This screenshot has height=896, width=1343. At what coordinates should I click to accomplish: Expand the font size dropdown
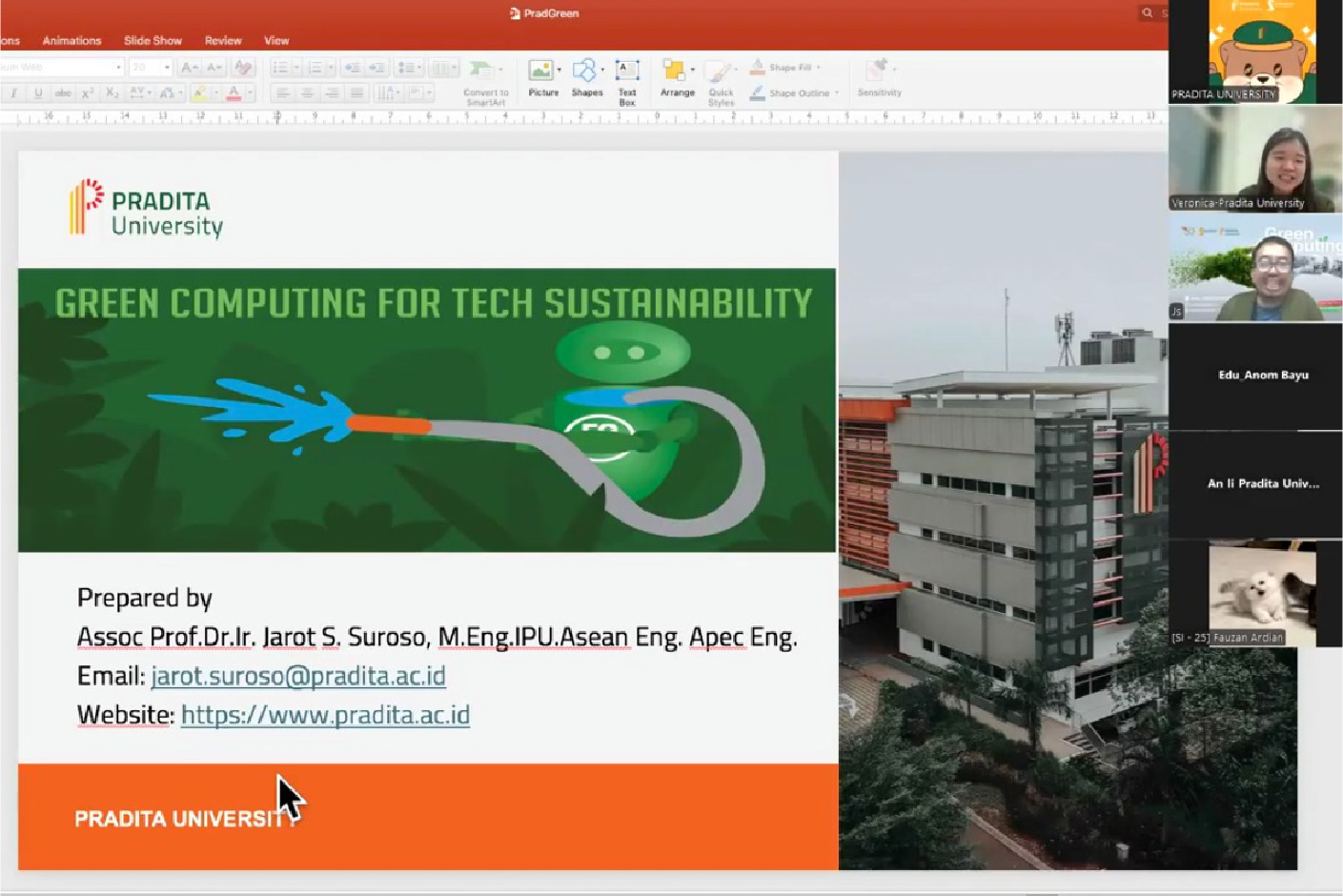point(167,68)
